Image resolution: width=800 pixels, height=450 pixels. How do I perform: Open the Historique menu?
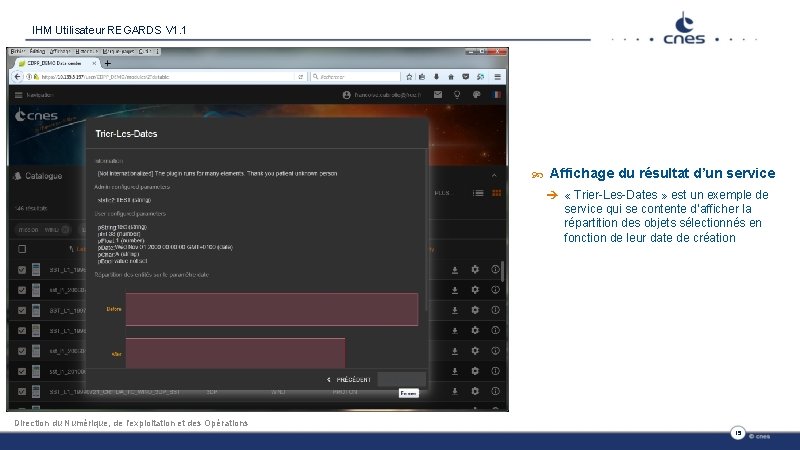(x=87, y=52)
